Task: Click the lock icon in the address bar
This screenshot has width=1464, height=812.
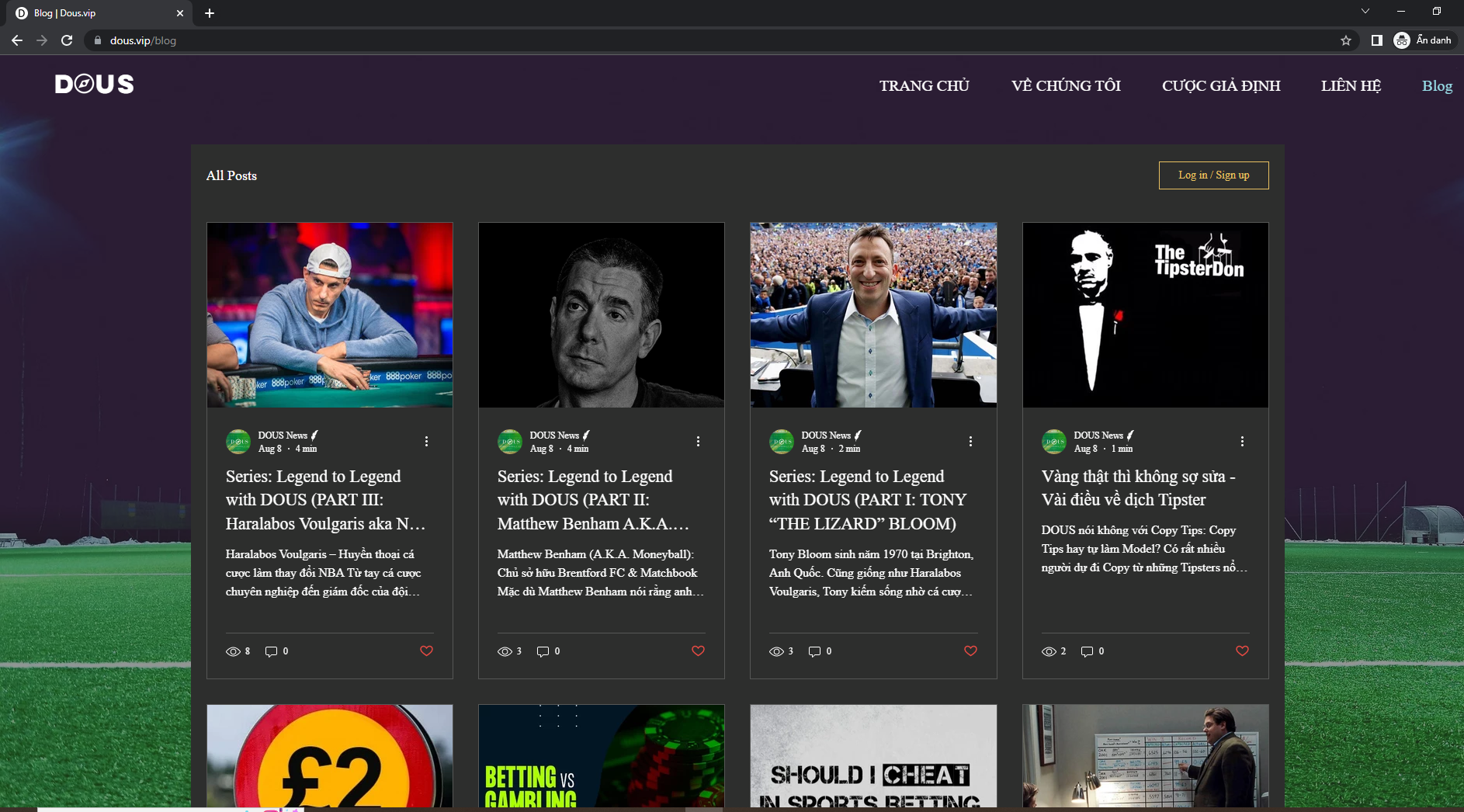Action: pyautogui.click(x=98, y=40)
